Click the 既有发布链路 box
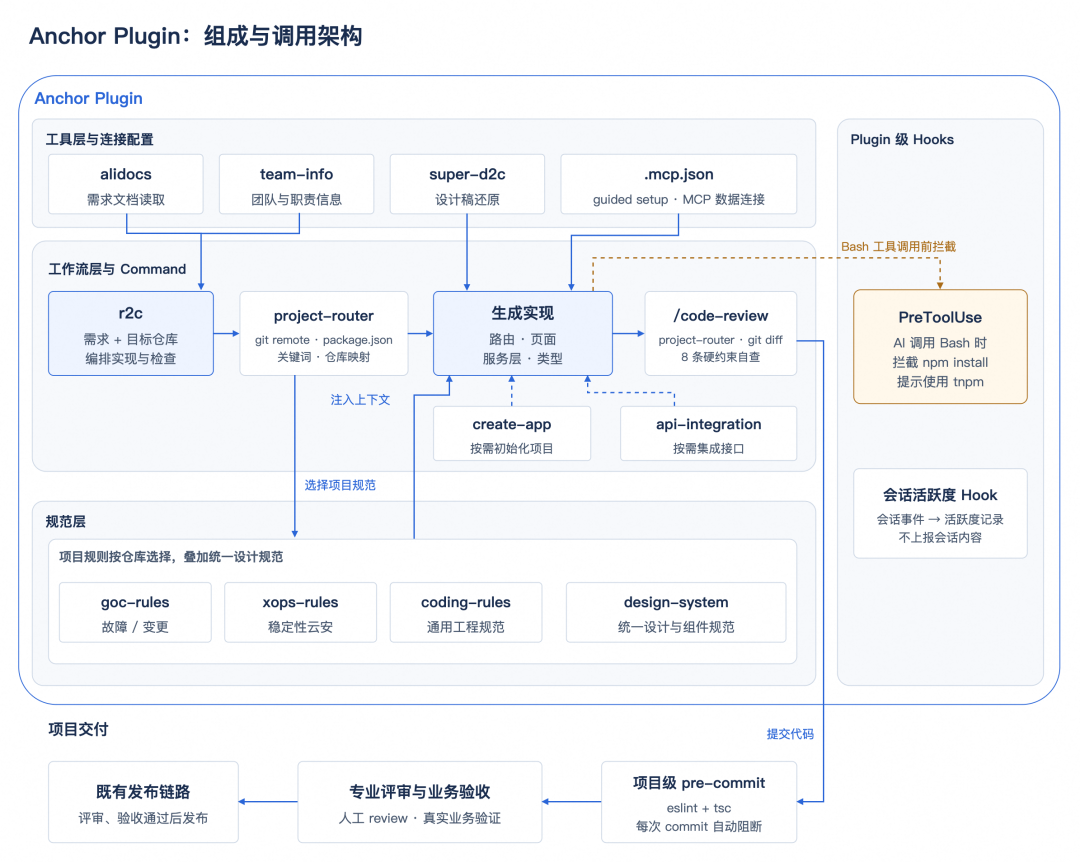Viewport: 1080px width, 862px height. pyautogui.click(x=143, y=802)
